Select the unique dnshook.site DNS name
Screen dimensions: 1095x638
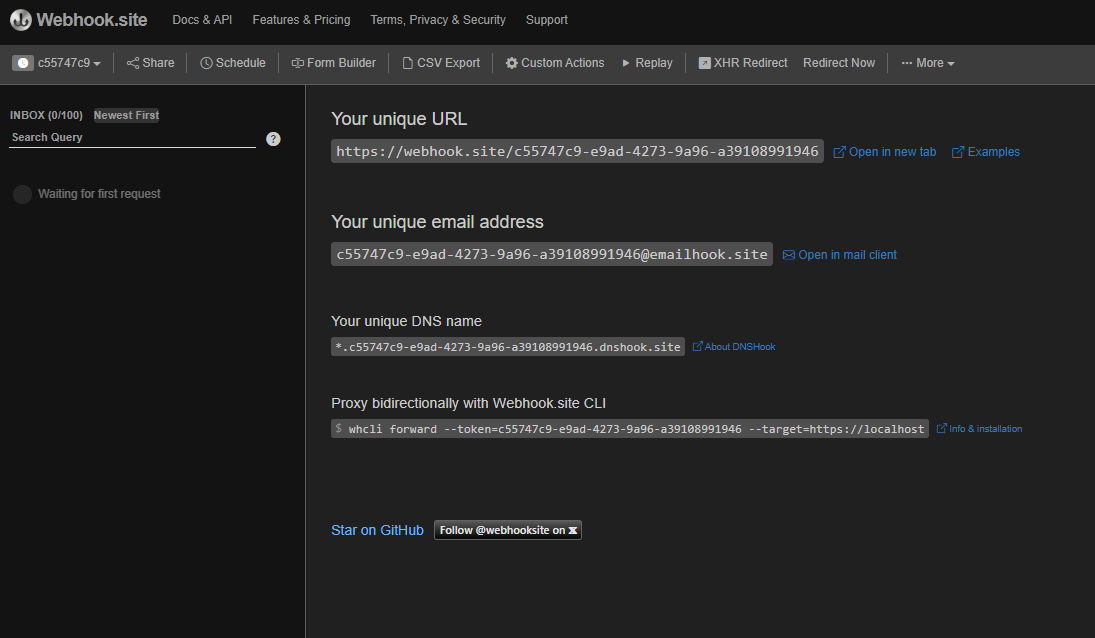click(x=508, y=347)
